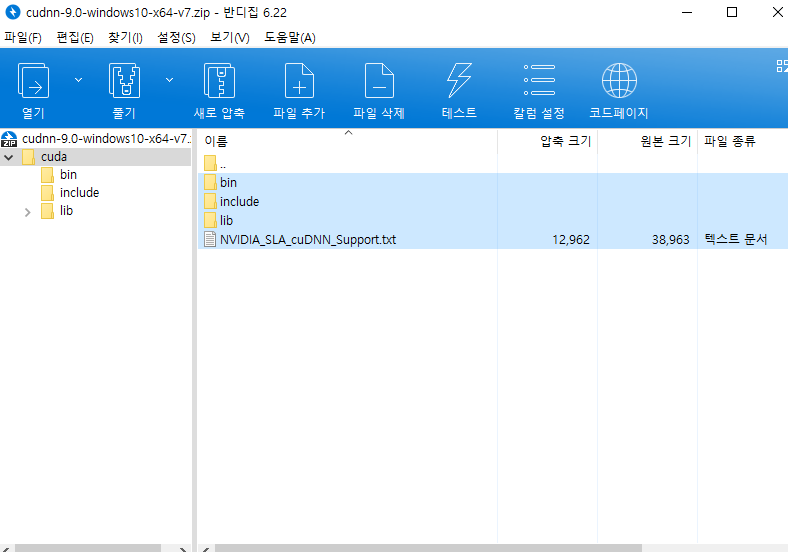Toggle the view mode icon at toolbar right edge
The height and width of the screenshot is (552, 788).
pyautogui.click(x=782, y=66)
